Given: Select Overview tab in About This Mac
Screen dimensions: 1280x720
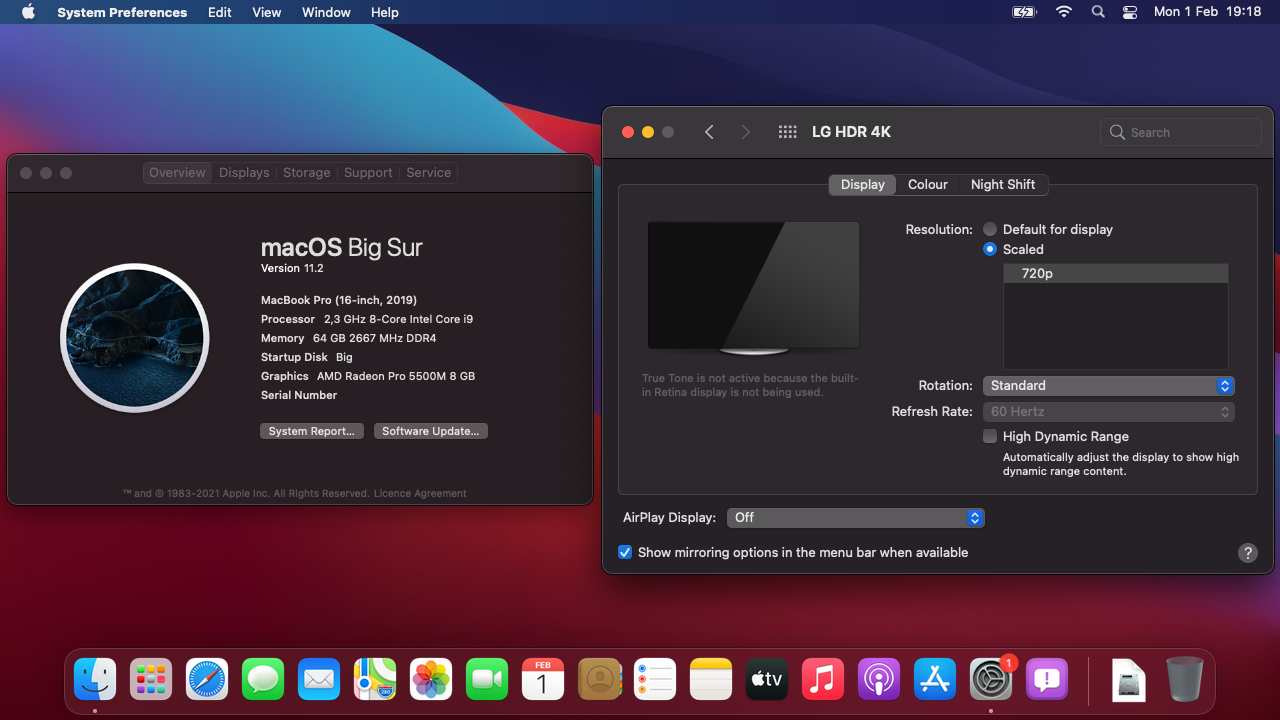Looking at the screenshot, I should tap(177, 172).
